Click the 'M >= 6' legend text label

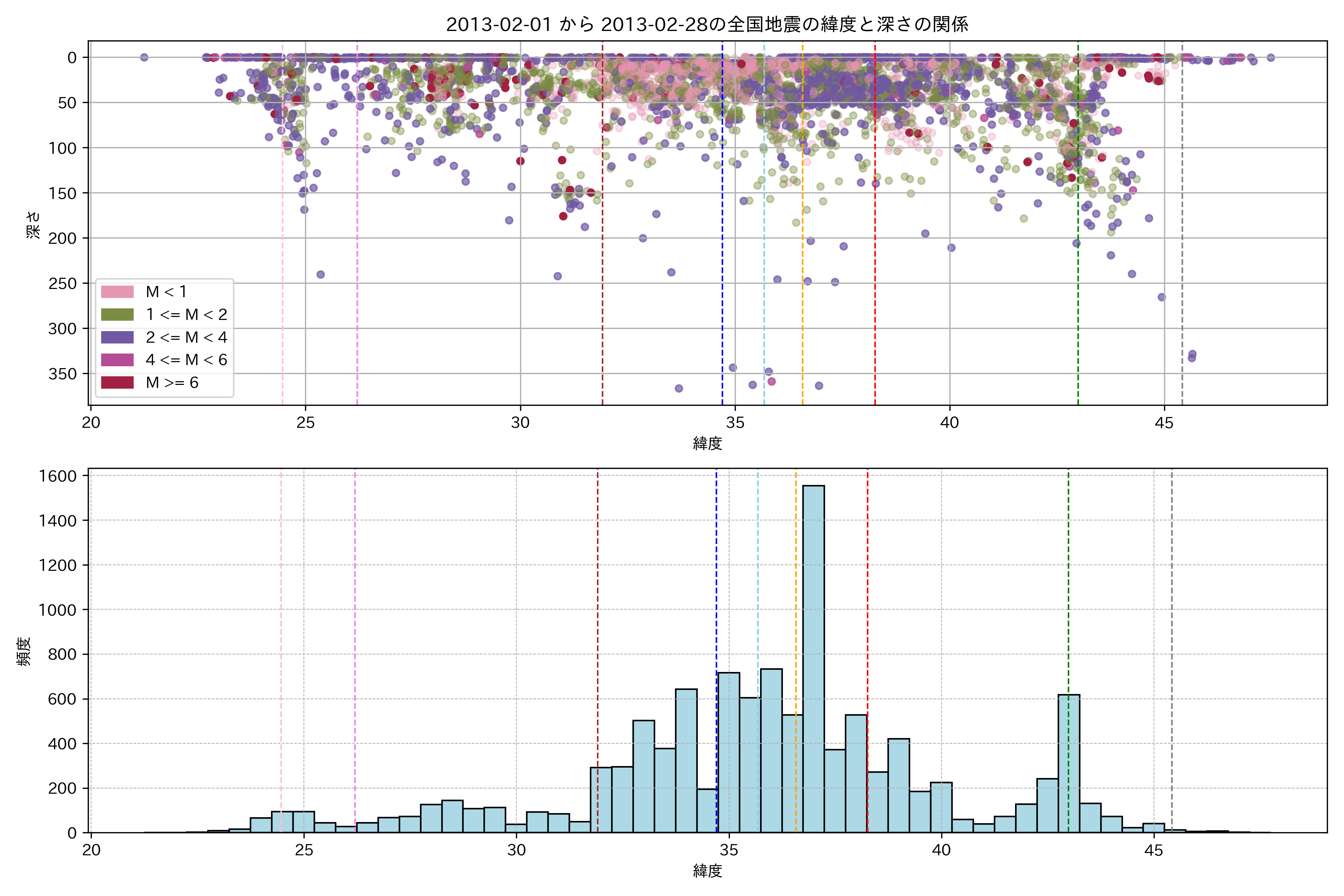[172, 383]
